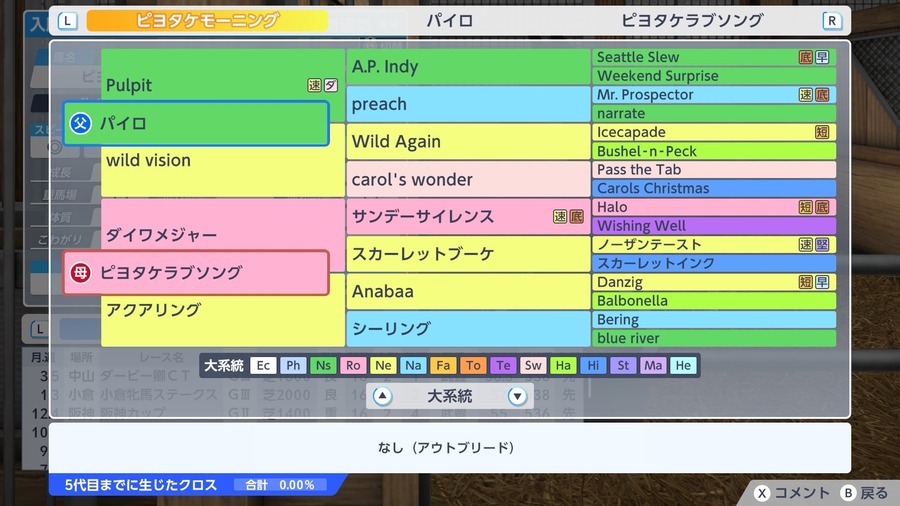Select the Ec lineage legend swatch
900x506 pixels.
click(263, 365)
